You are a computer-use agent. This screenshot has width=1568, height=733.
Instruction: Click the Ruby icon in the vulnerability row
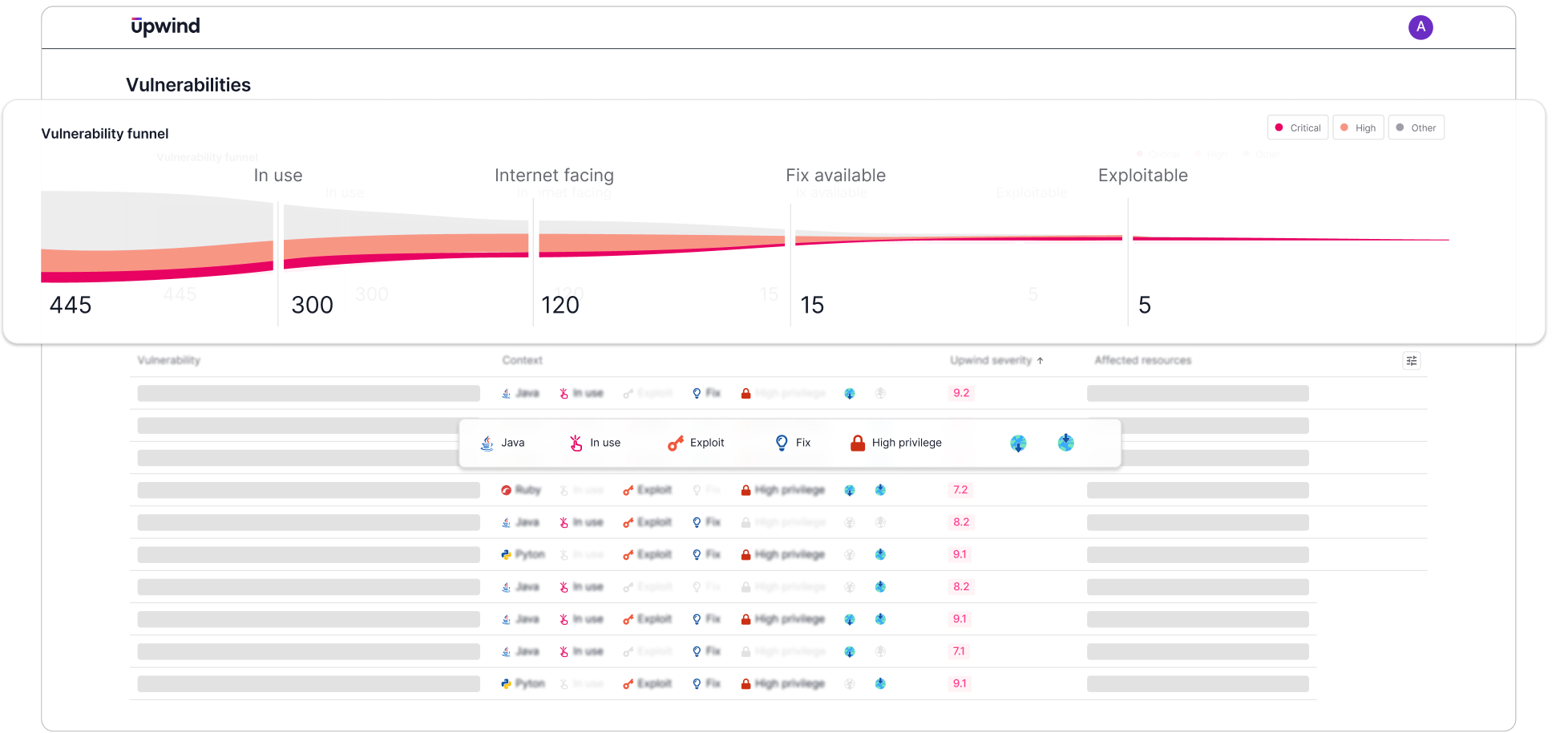[507, 489]
